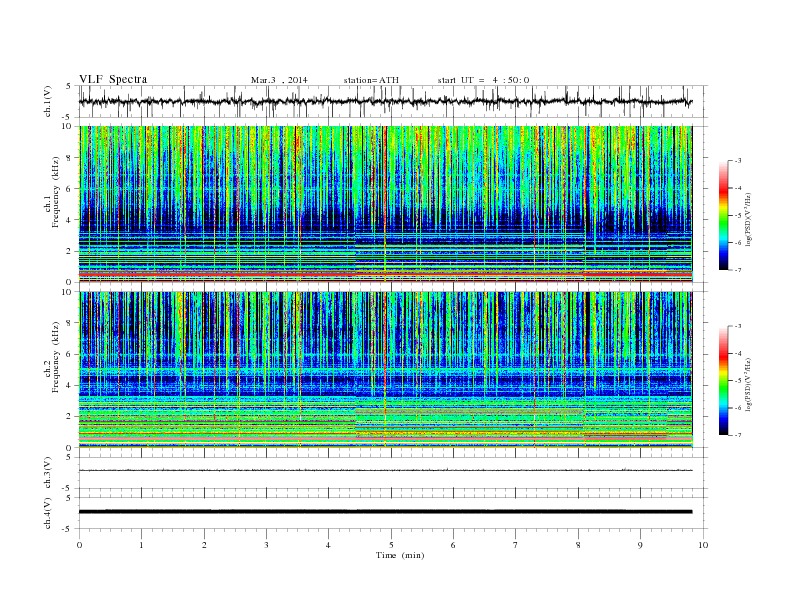Click inside the ch.1 spectrogram panel
This screenshot has width=792, height=612.
click(x=386, y=204)
